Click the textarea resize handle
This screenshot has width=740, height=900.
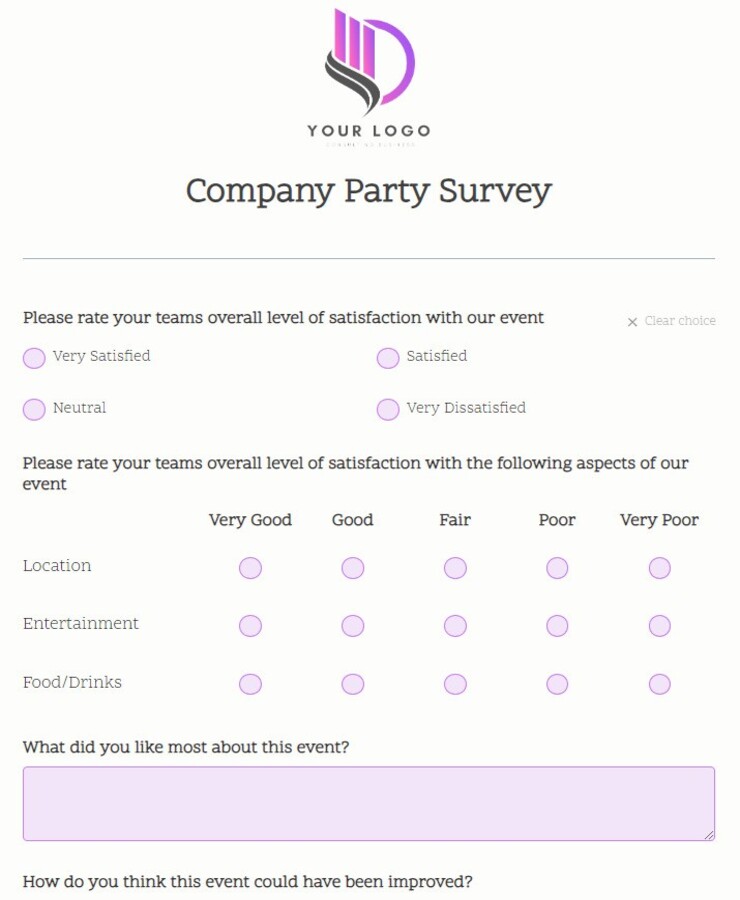click(x=708, y=835)
